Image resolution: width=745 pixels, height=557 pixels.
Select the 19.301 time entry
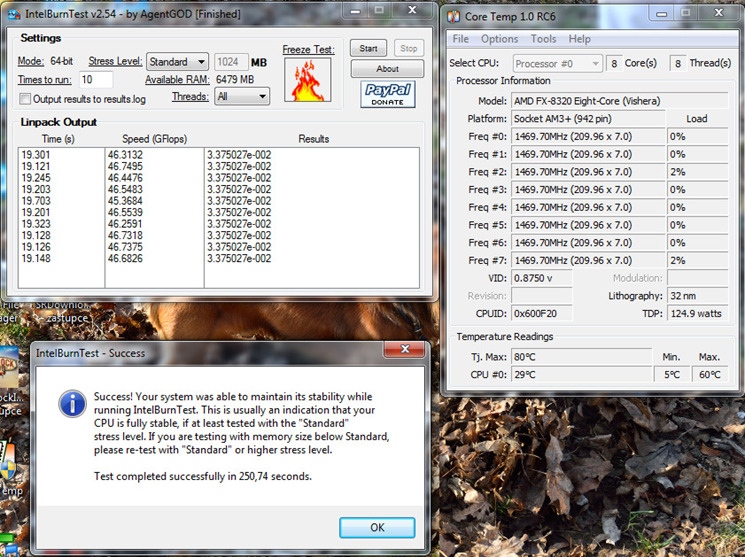(36, 155)
